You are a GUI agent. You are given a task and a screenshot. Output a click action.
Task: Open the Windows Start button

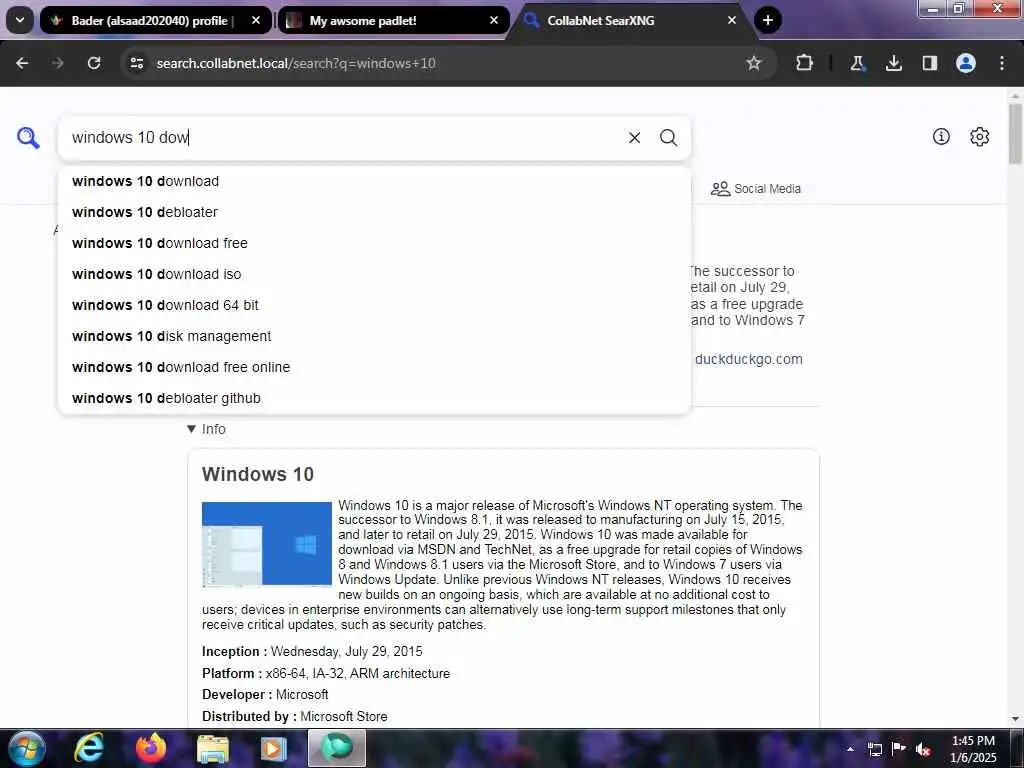click(x=26, y=748)
